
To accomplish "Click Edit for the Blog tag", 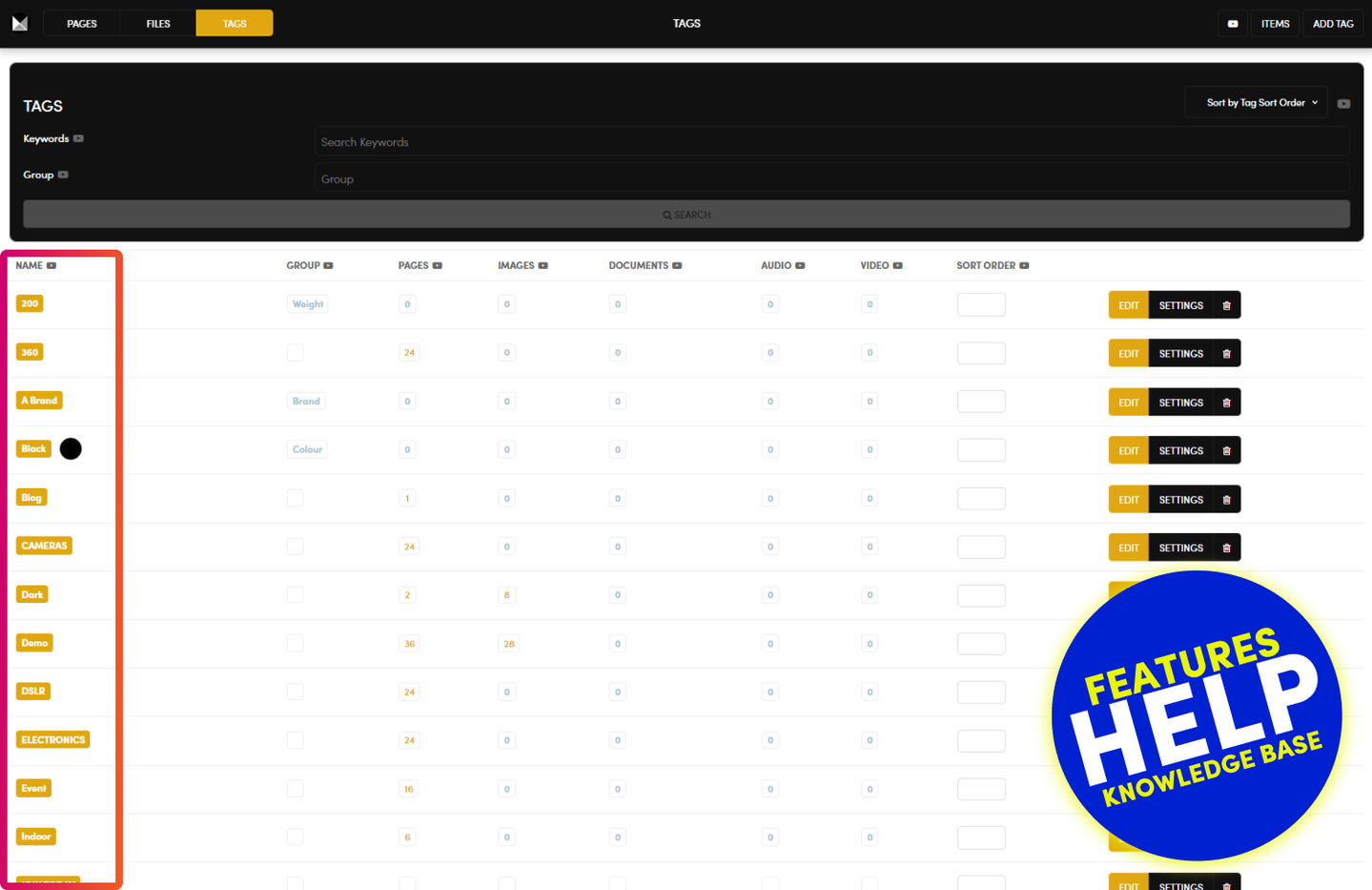I will point(1128,500).
